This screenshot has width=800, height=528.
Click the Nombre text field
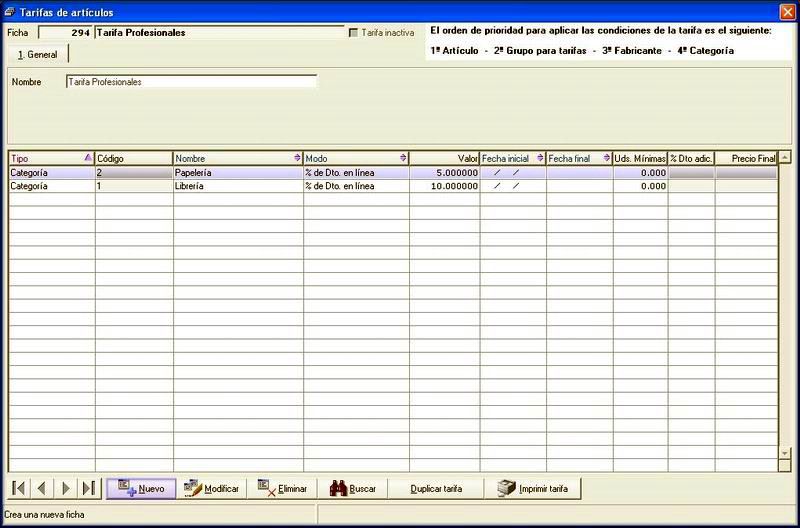[x=191, y=82]
